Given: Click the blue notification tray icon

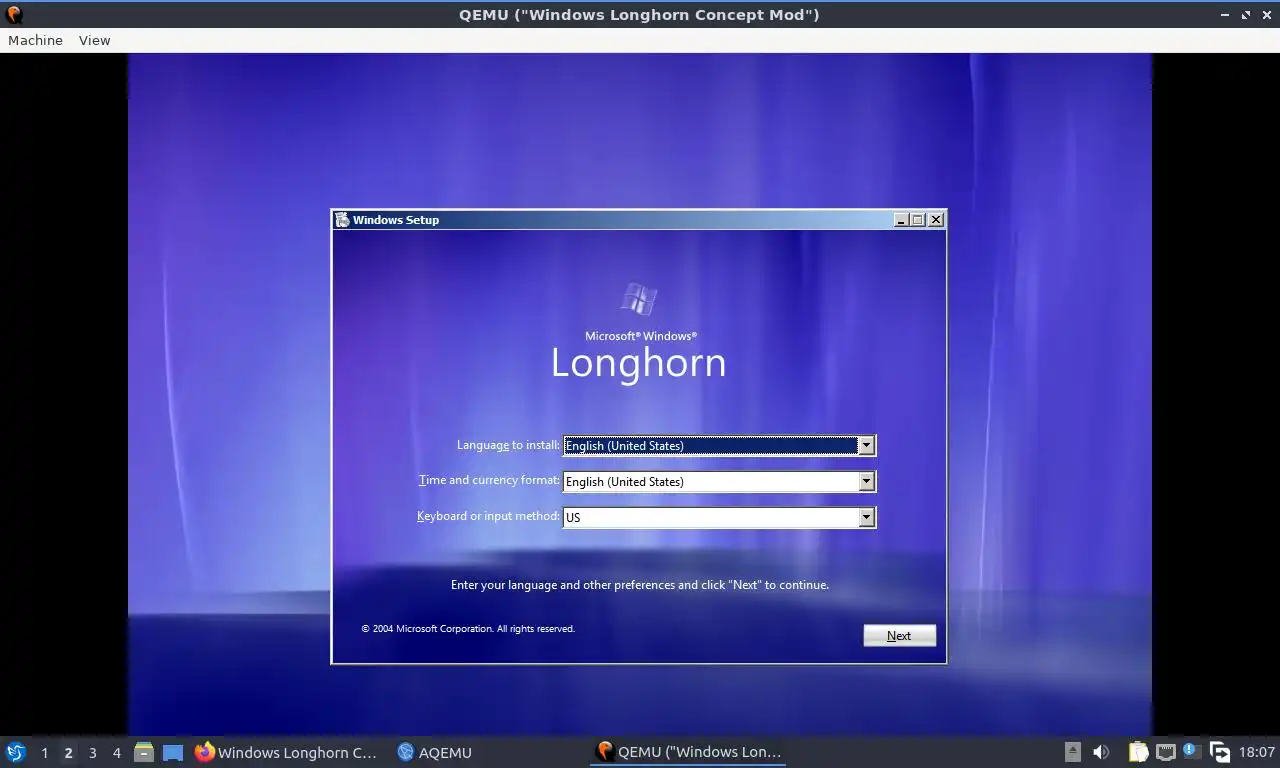Looking at the screenshot, I should click(x=1191, y=749).
